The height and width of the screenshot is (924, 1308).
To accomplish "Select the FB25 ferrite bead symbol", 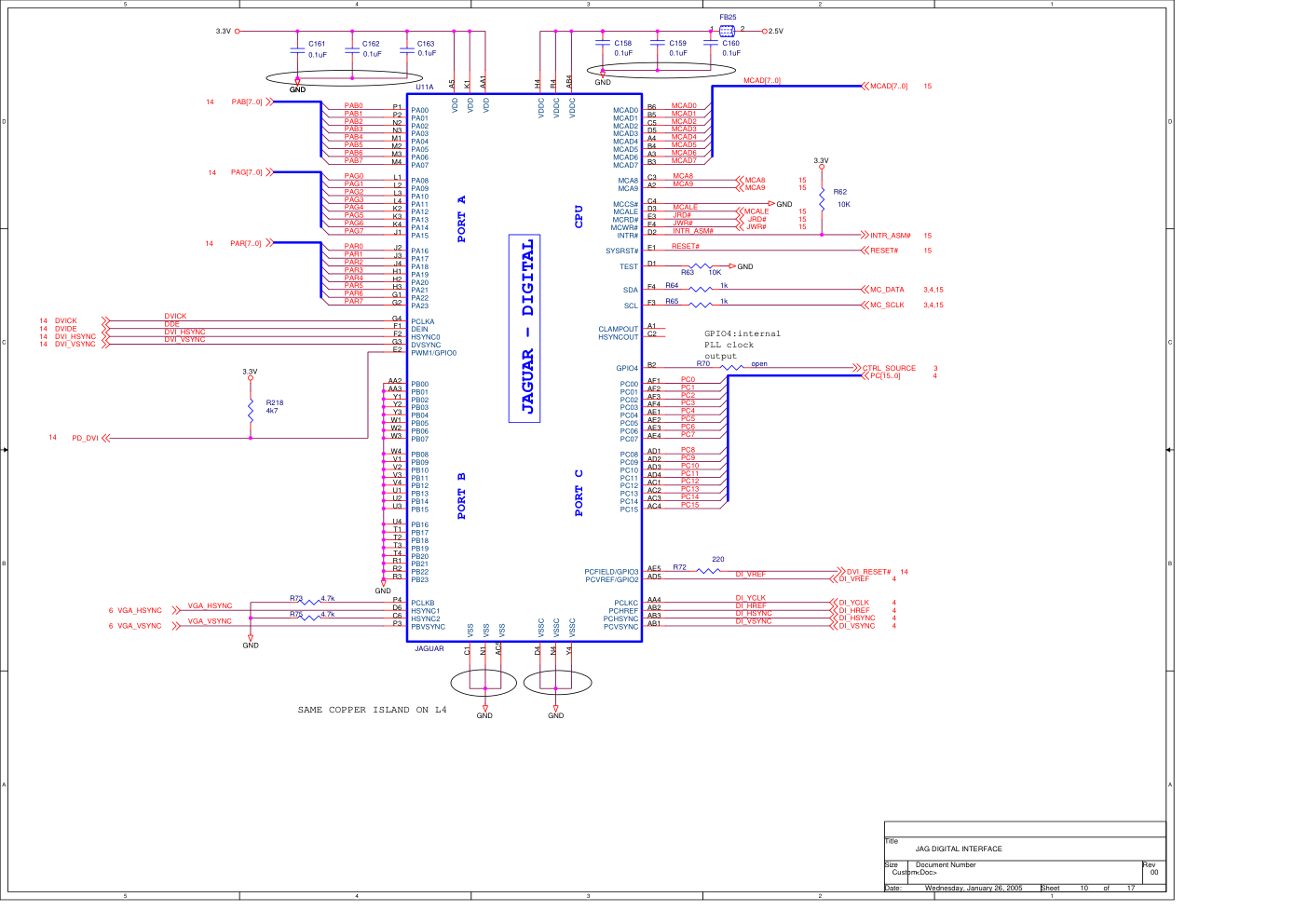I will (727, 31).
